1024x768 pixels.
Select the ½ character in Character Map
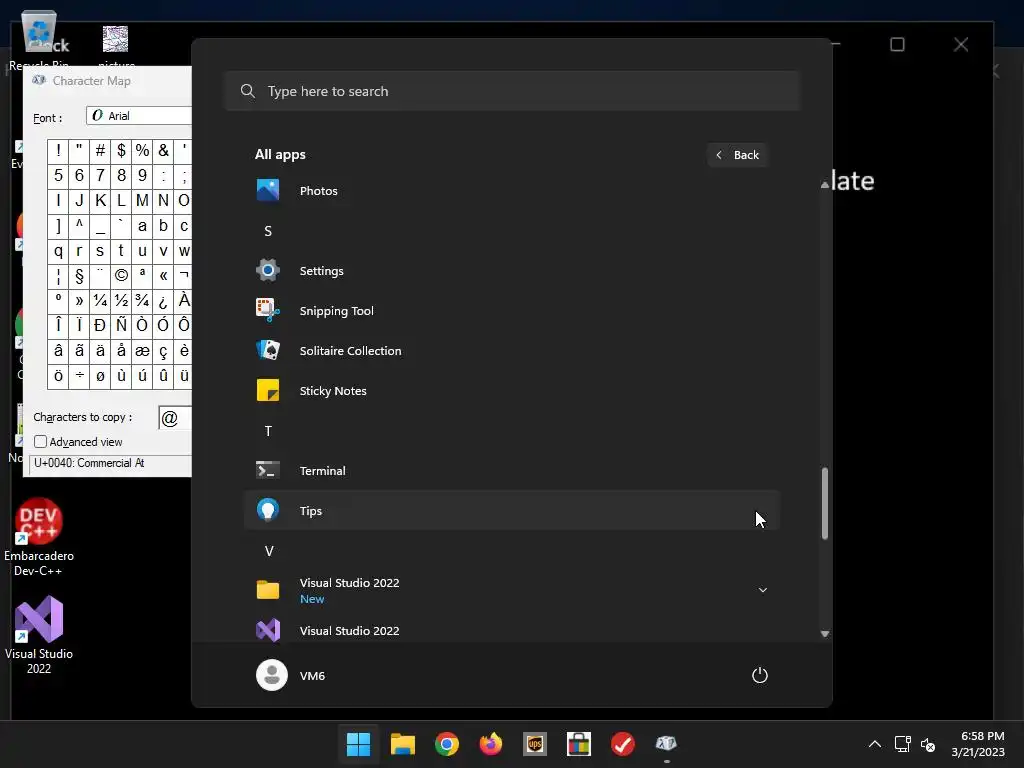point(121,300)
